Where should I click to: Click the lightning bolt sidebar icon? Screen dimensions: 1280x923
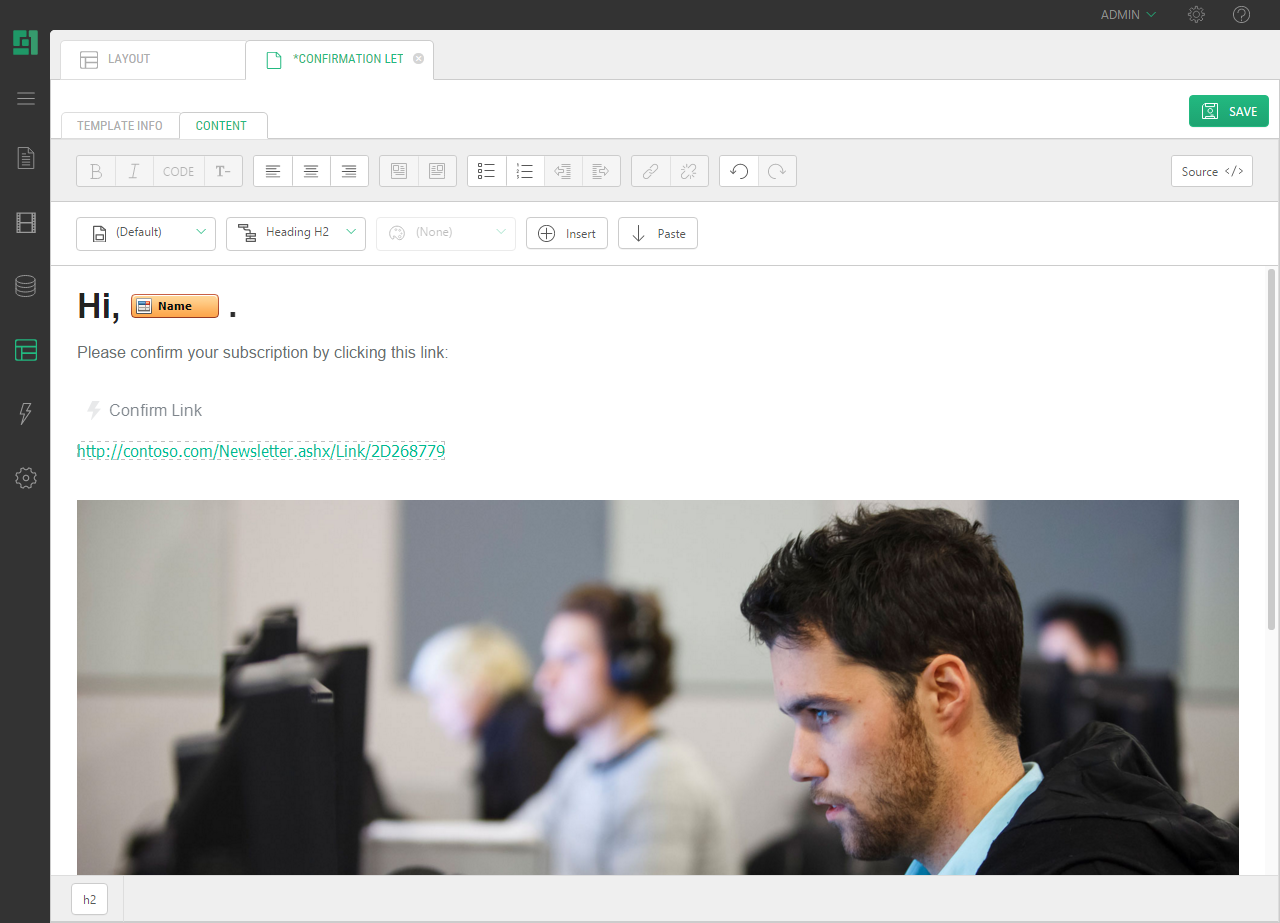tap(26, 414)
